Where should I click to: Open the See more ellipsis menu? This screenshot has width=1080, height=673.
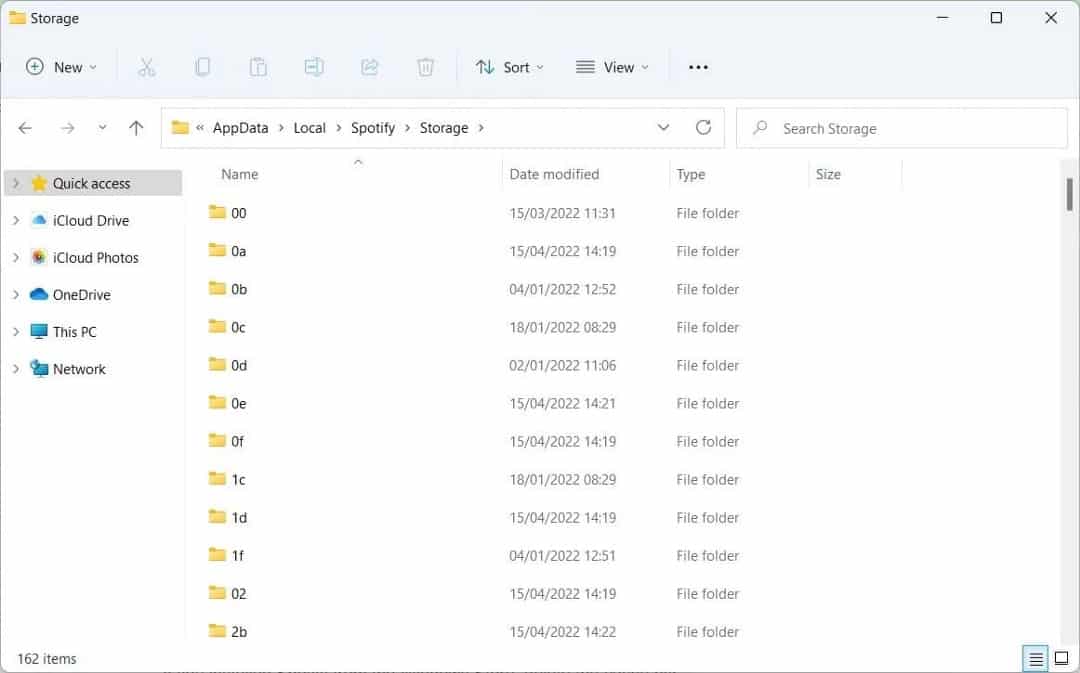[697, 67]
